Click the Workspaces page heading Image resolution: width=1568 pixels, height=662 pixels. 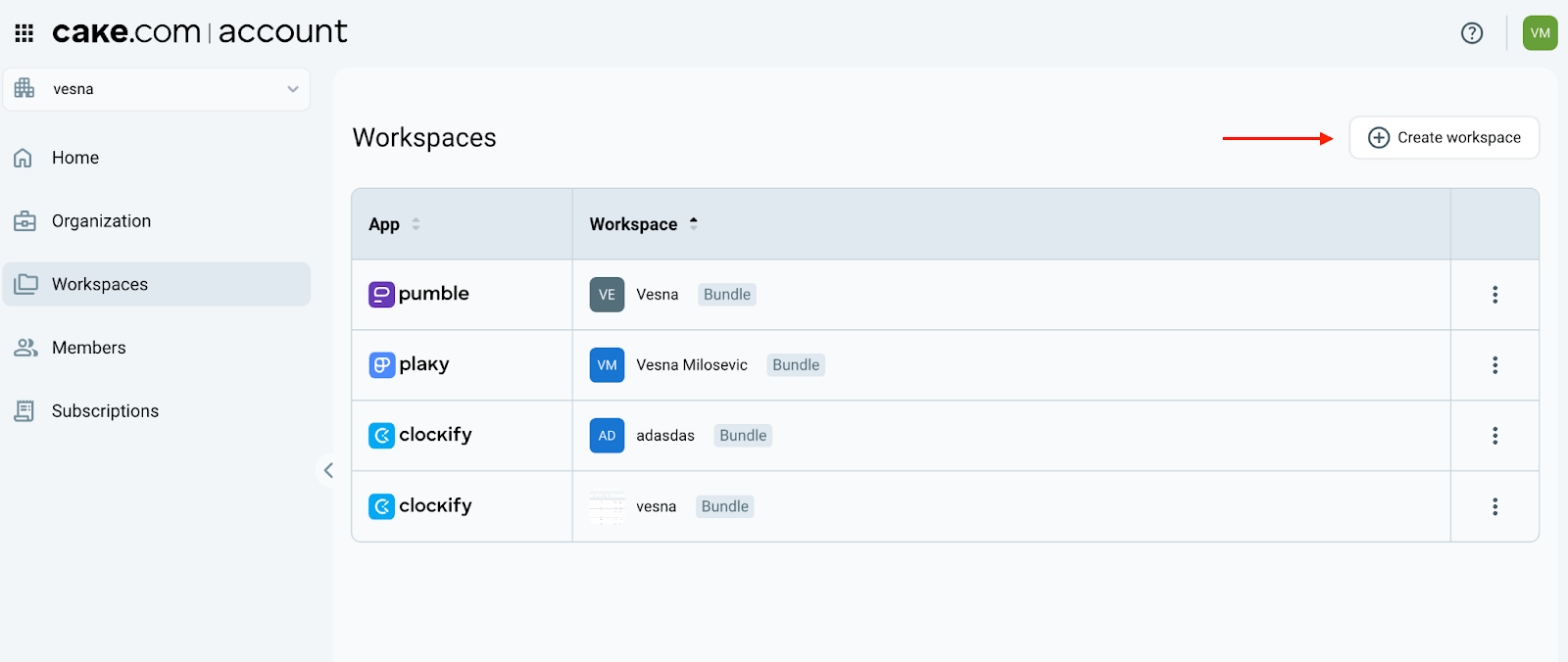coord(424,138)
